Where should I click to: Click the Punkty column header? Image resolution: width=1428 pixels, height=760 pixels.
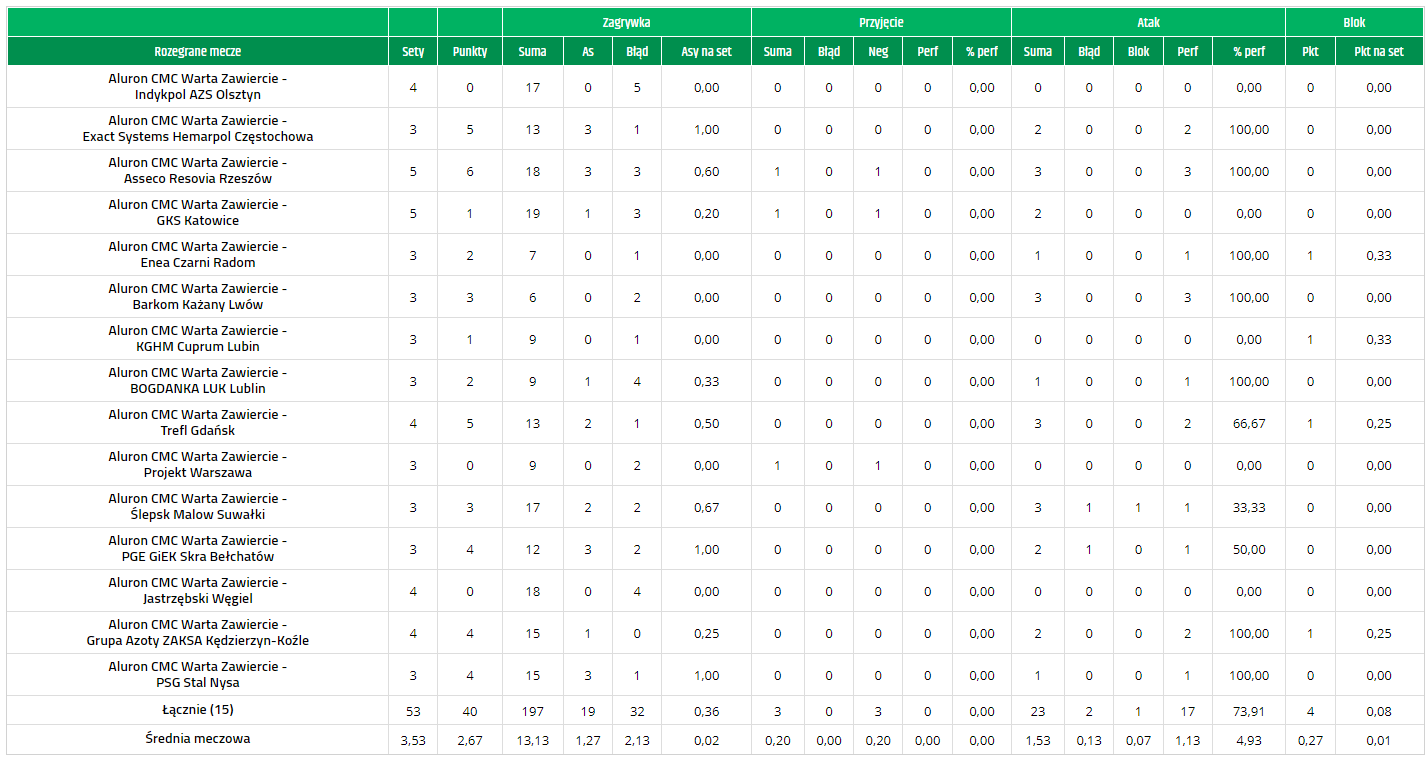pos(470,51)
